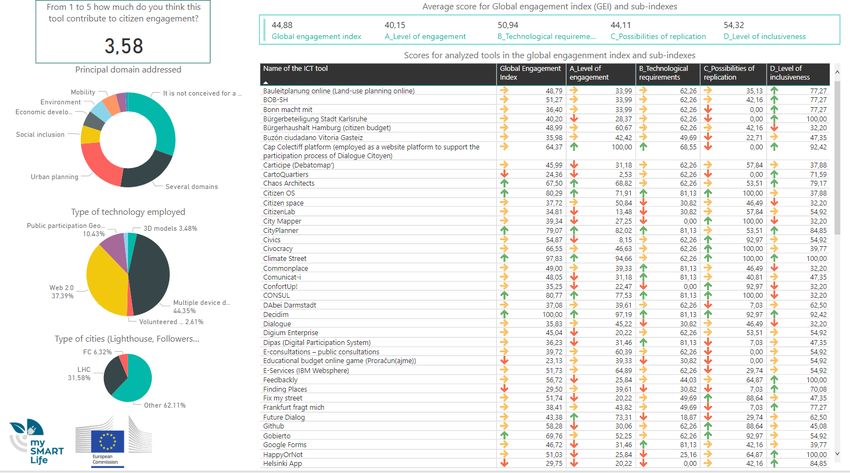The height and width of the screenshot is (473, 850).
Task: Click the red down arrow in Finding Places' B_Technological requirements cell
Action: (643, 389)
